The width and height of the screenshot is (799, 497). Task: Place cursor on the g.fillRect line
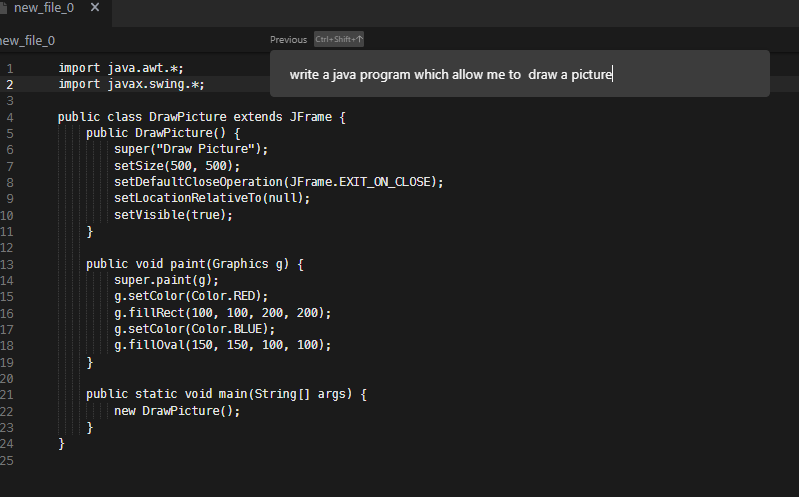[x=222, y=313]
